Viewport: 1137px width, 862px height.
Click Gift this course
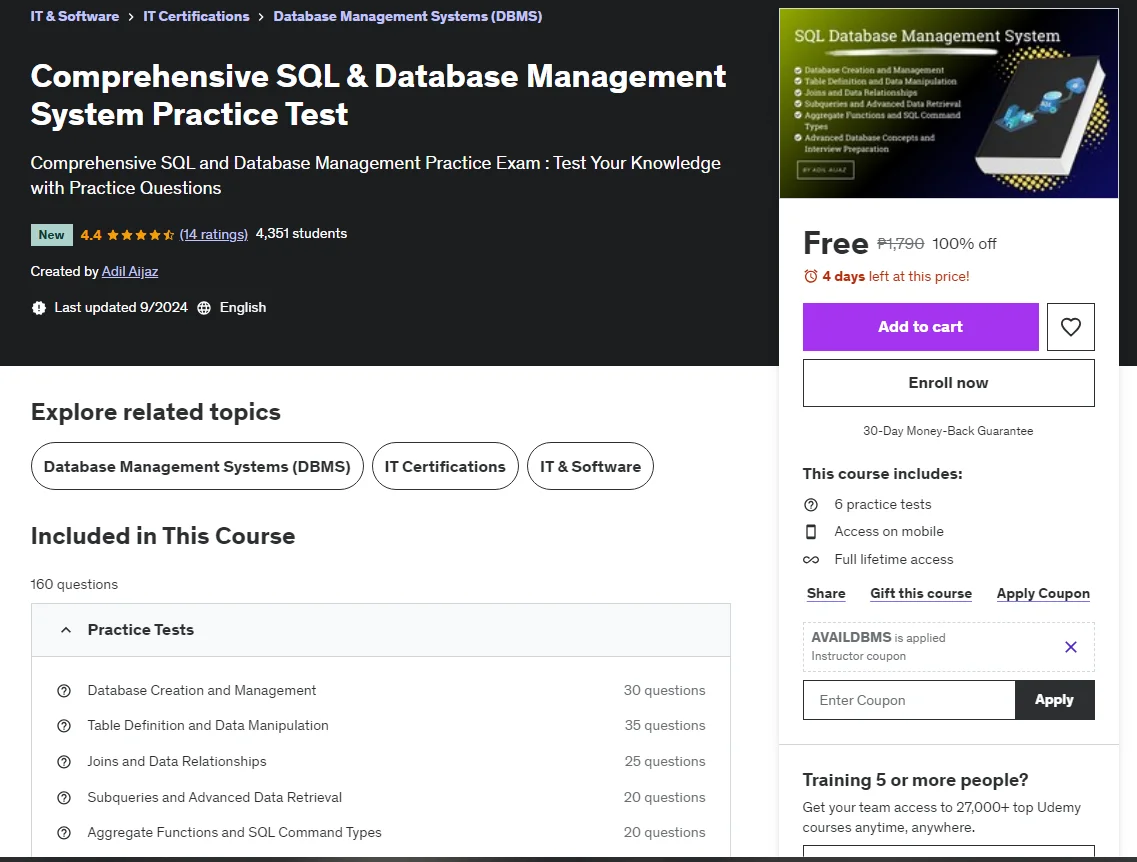[x=921, y=593]
